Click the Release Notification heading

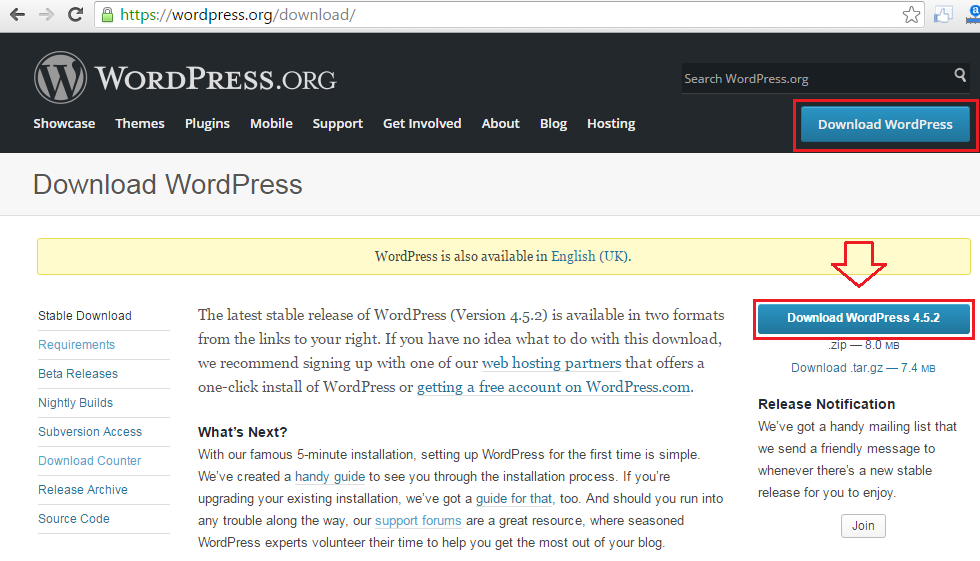[x=826, y=404]
